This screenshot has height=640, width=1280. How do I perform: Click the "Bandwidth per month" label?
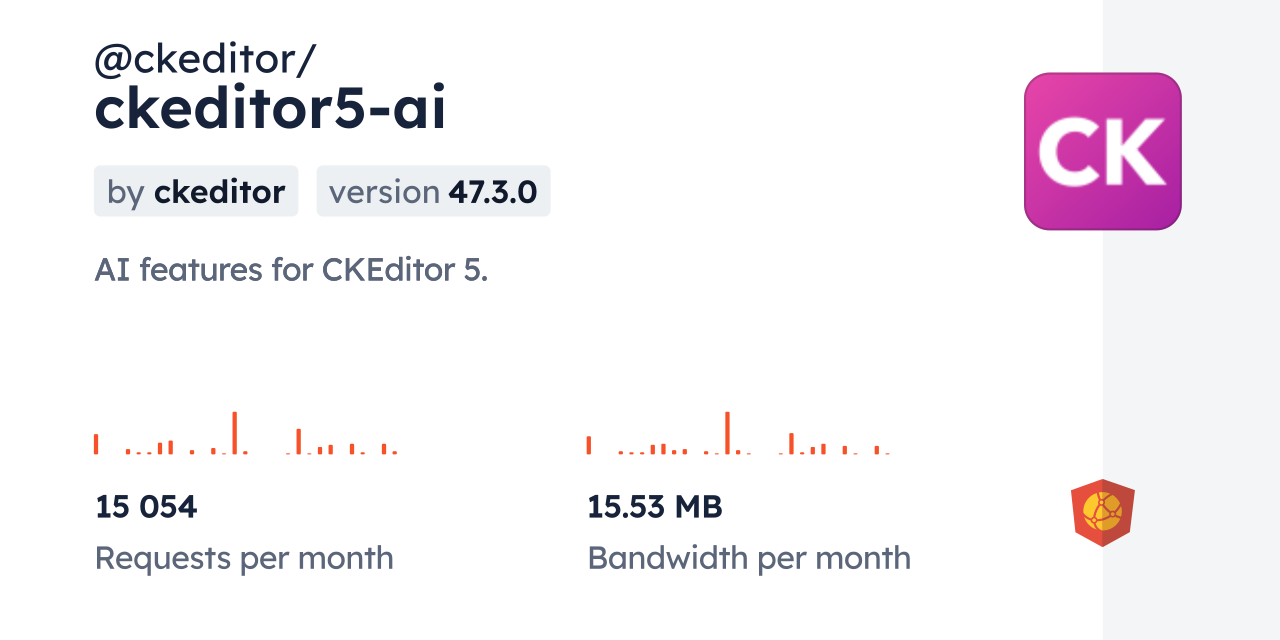tap(749, 558)
